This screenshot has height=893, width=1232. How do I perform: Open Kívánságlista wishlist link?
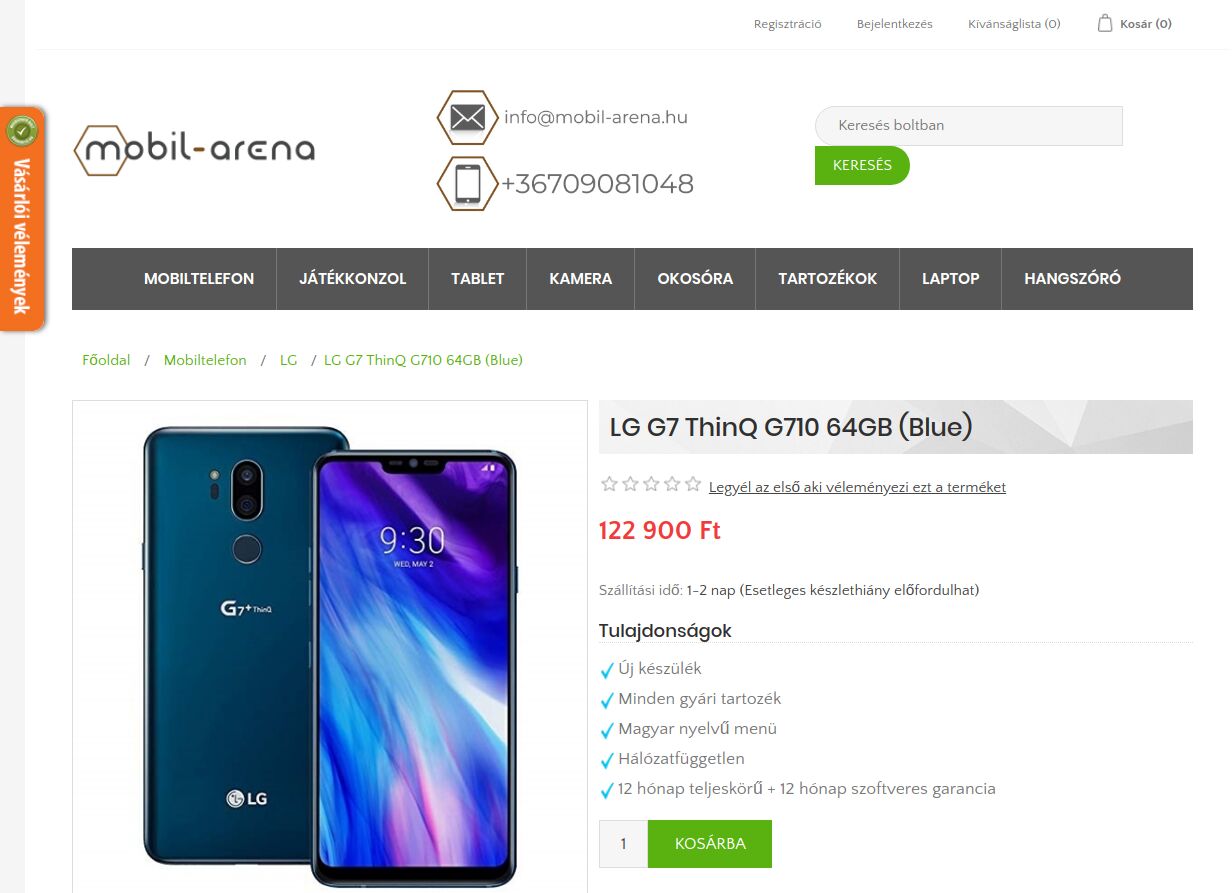coord(1014,24)
